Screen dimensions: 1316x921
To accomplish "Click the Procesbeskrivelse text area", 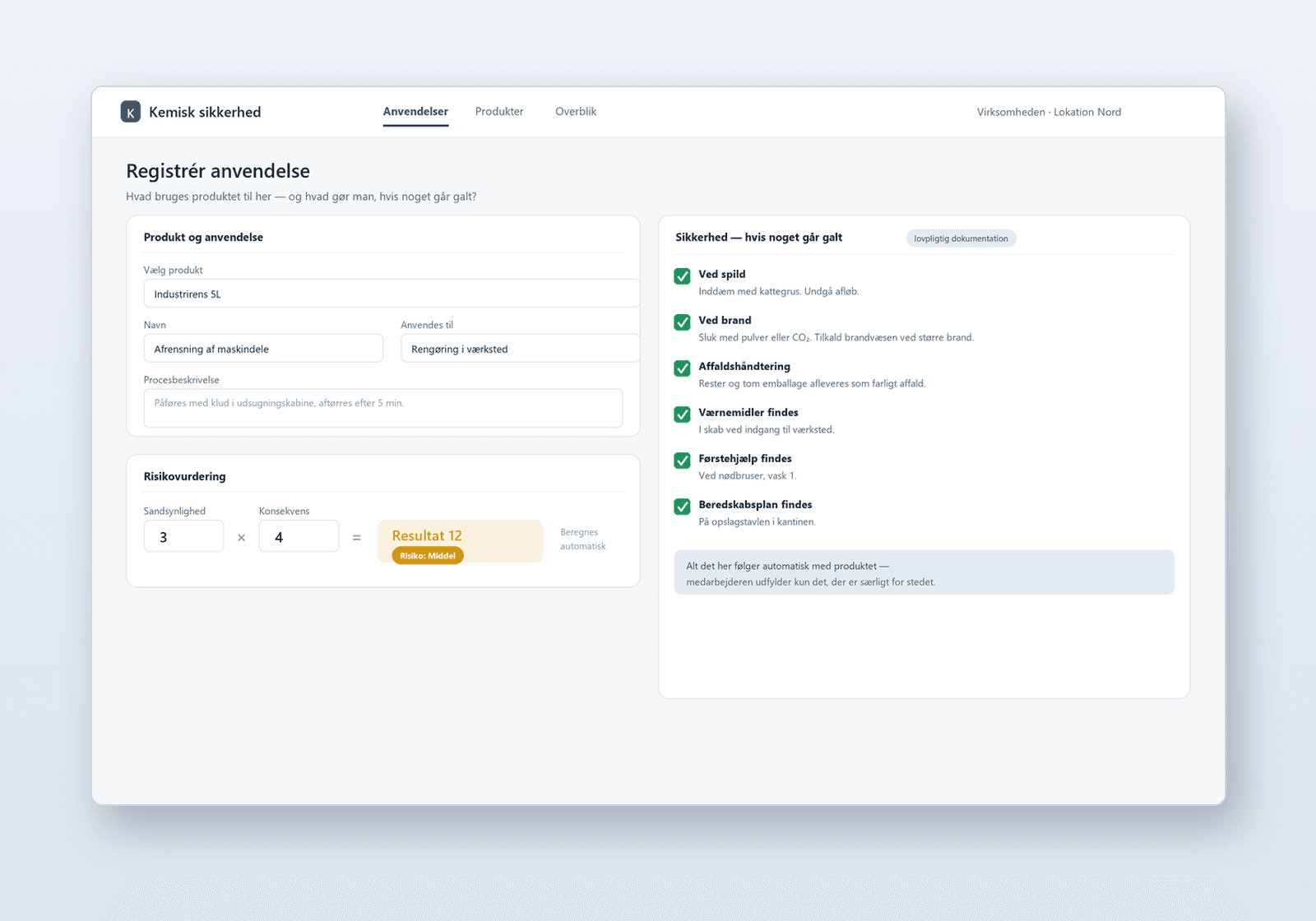I will (x=383, y=409).
